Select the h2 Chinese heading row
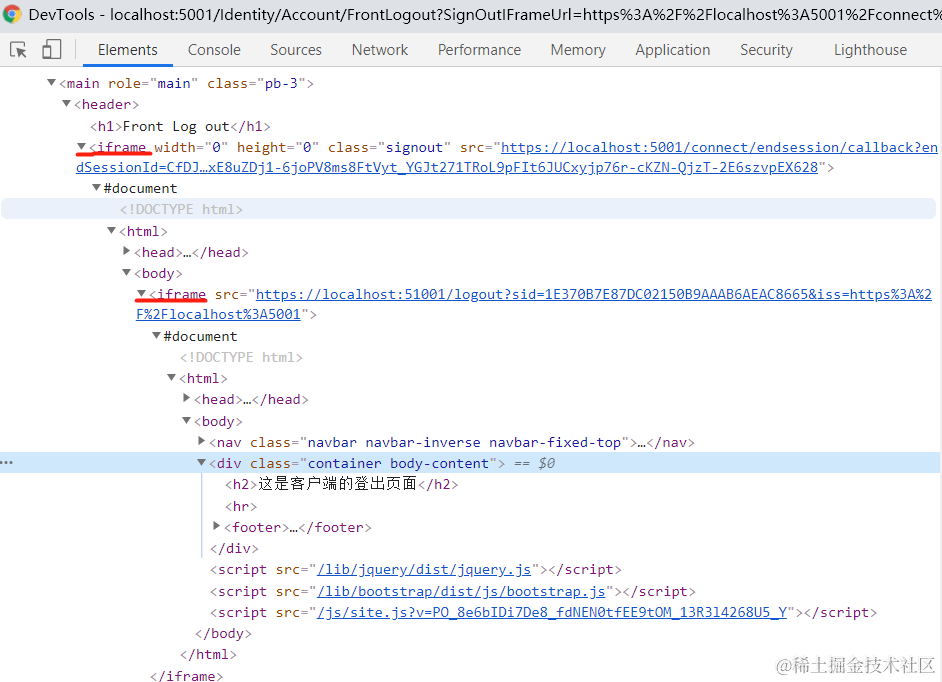Screen dimensions: 942x682 [x=341, y=484]
